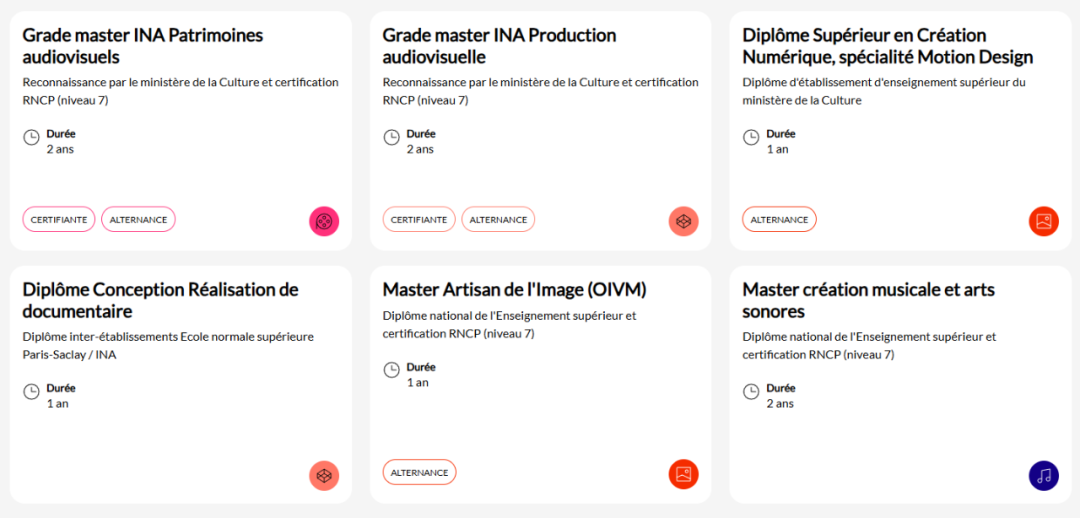Click the blue music note icon on the arts sonores card
This screenshot has height=518, width=1080.
click(1043, 475)
